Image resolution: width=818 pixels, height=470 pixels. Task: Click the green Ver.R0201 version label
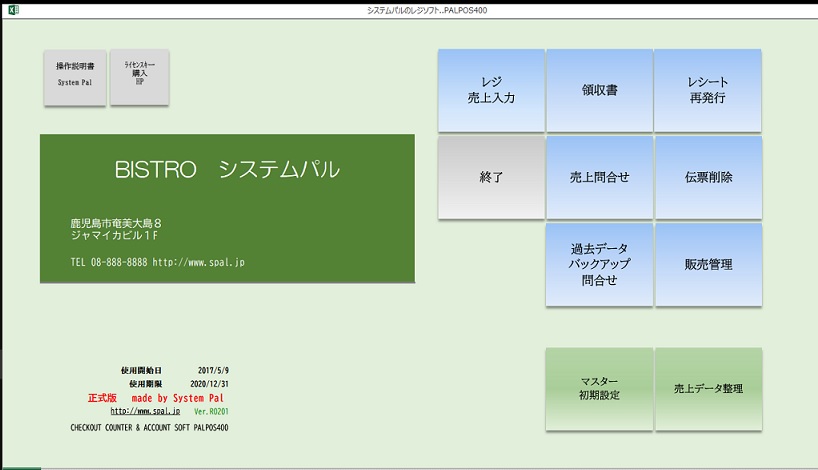(213, 411)
